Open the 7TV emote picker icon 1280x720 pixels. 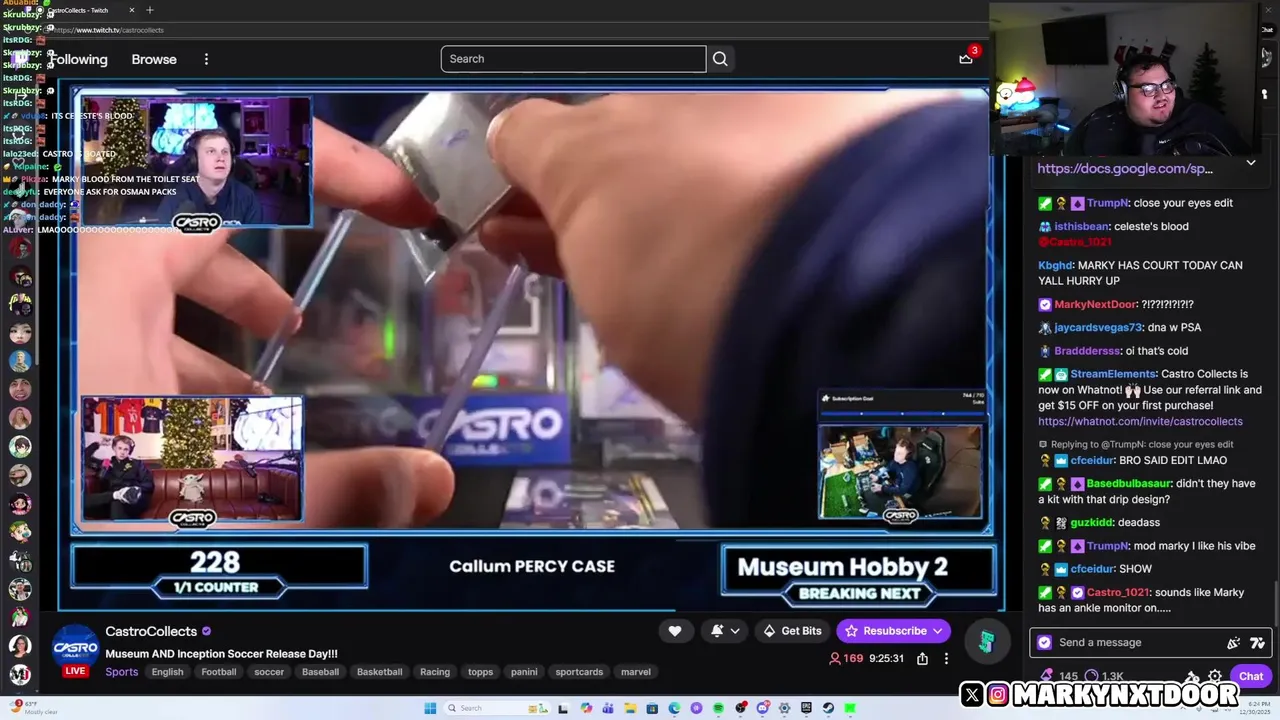1257,643
